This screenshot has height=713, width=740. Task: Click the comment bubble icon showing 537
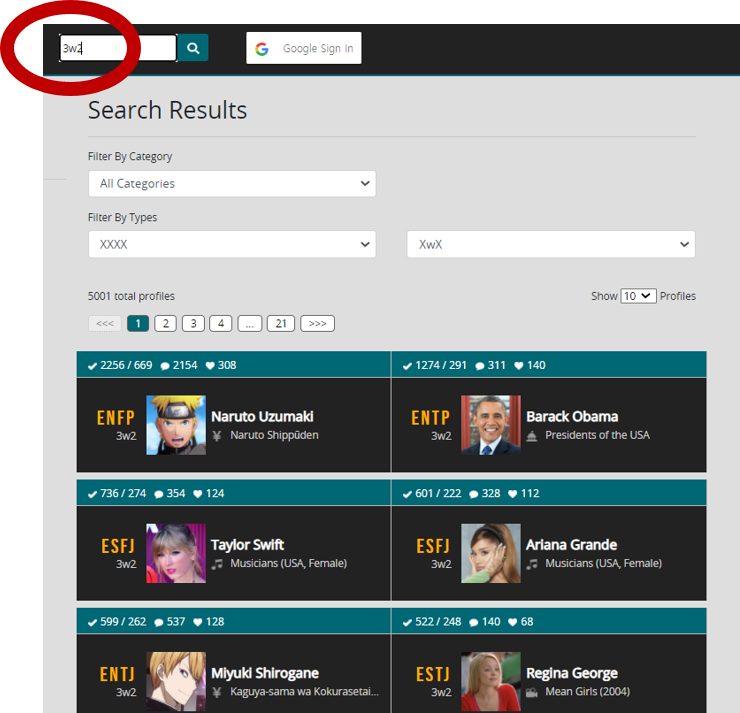(x=159, y=623)
